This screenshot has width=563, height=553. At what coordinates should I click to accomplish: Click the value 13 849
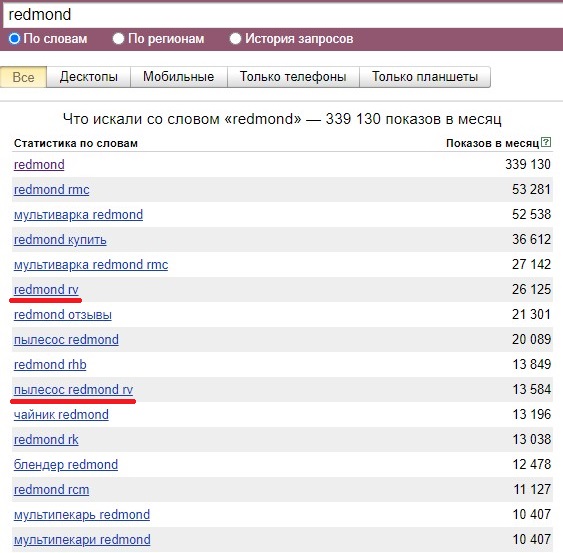point(532,364)
